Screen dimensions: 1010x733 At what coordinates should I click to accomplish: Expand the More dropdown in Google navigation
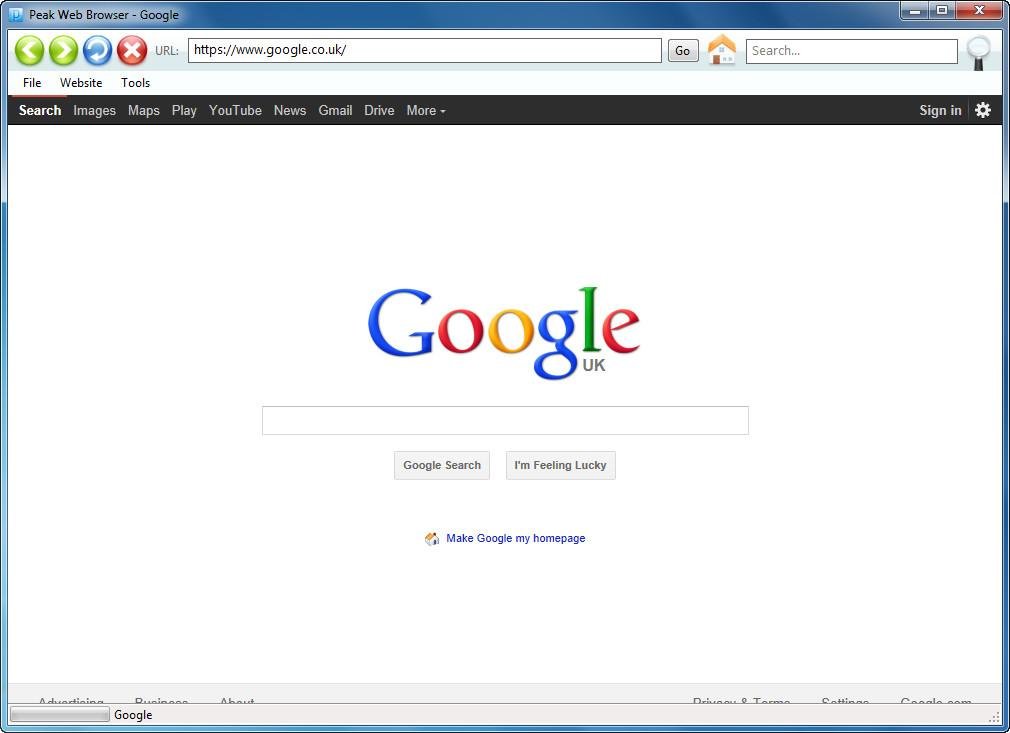426,110
